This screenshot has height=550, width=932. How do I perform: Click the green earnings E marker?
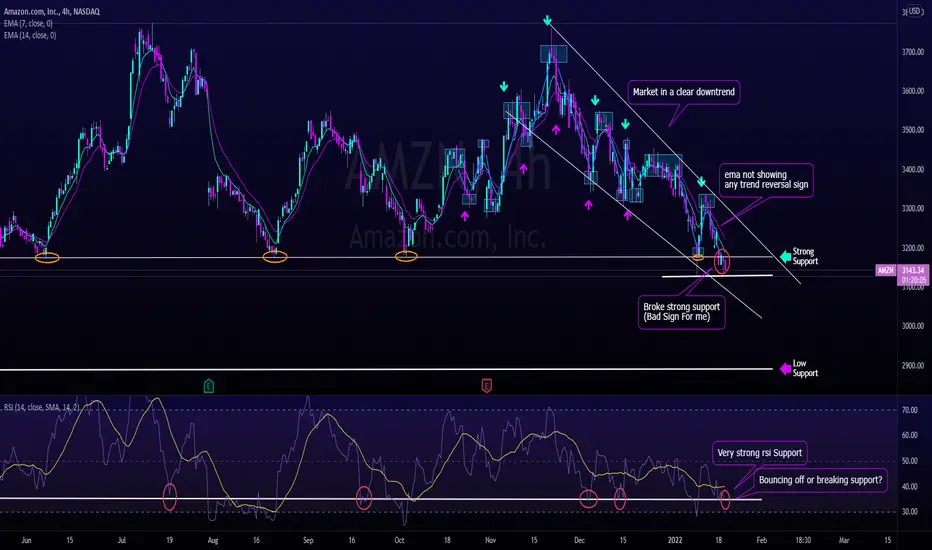(x=209, y=386)
